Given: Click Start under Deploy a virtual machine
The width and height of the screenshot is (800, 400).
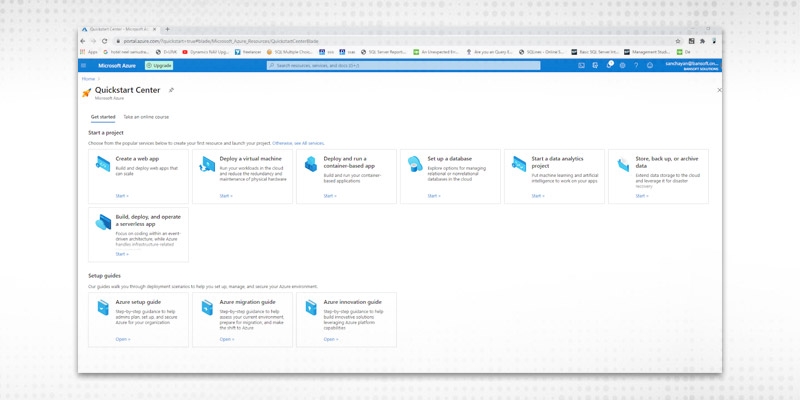Looking at the screenshot, I should coord(226,196).
